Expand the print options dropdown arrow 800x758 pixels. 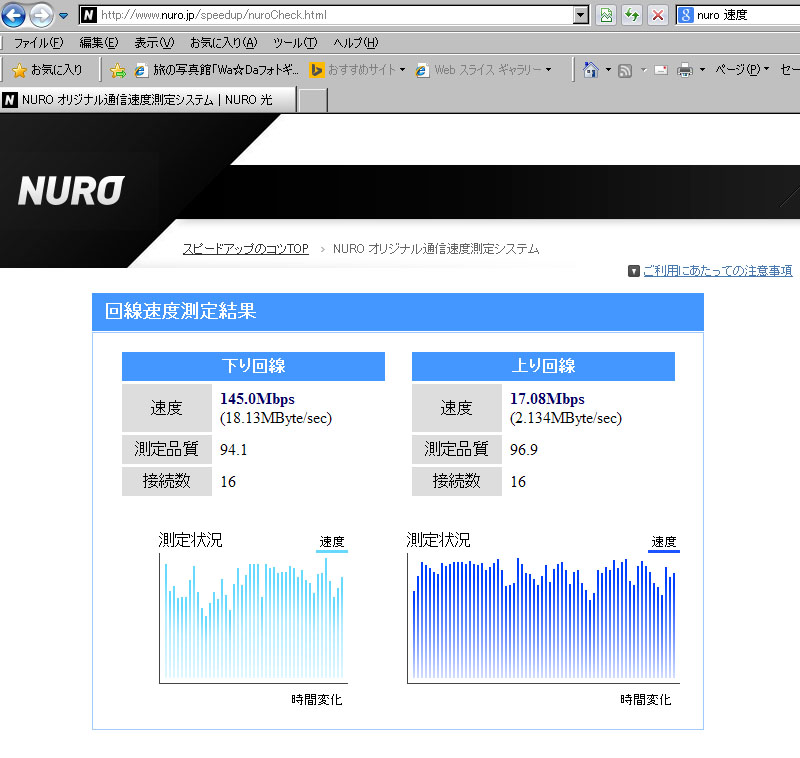pyautogui.click(x=702, y=70)
